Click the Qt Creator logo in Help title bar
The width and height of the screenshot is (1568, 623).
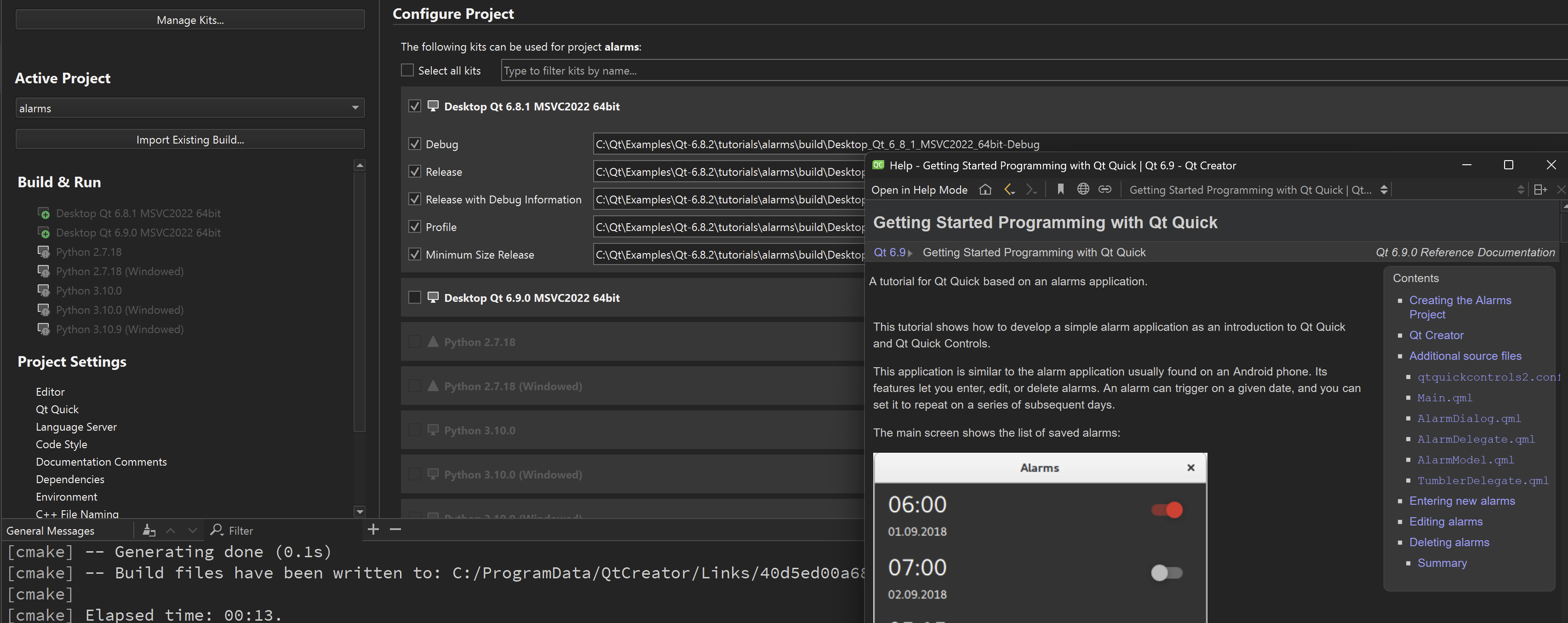point(878,164)
